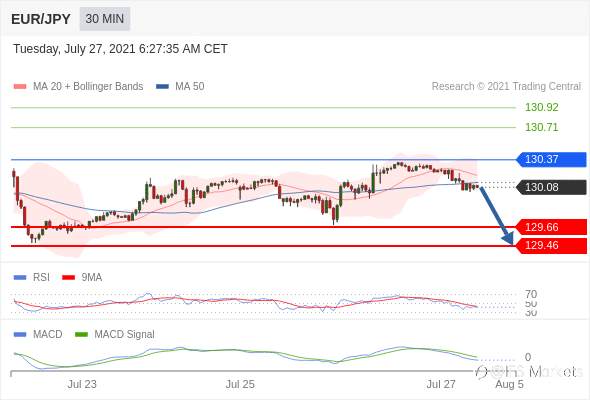Click the MACD Signal legend label
This screenshot has height=400, width=590.
[x=125, y=334]
